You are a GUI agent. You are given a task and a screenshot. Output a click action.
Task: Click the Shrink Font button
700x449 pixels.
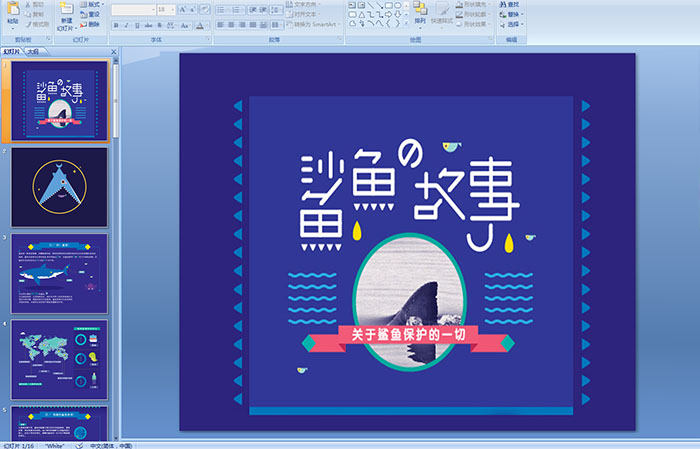coord(192,9)
